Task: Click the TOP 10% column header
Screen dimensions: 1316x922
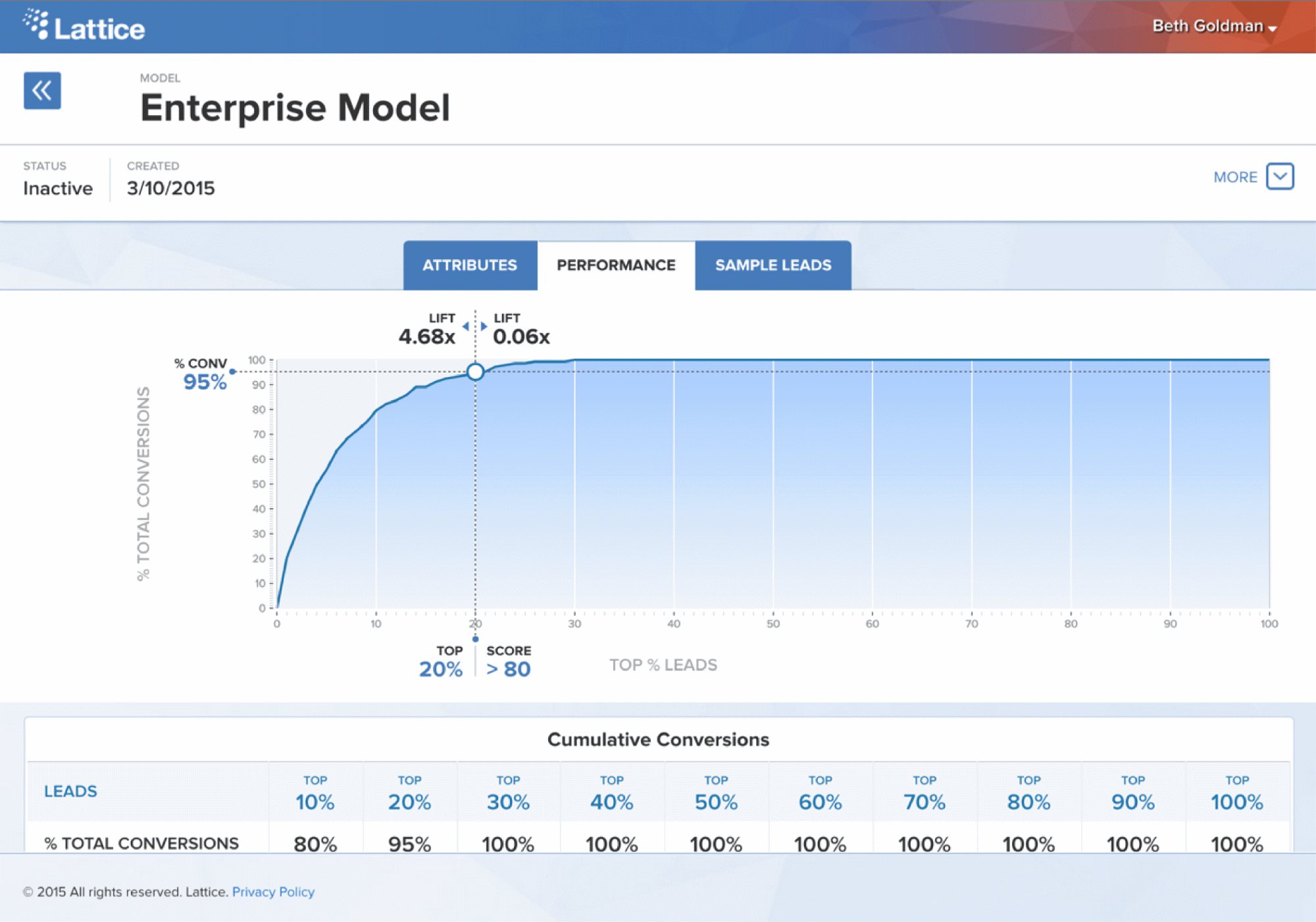Action: tap(315, 793)
